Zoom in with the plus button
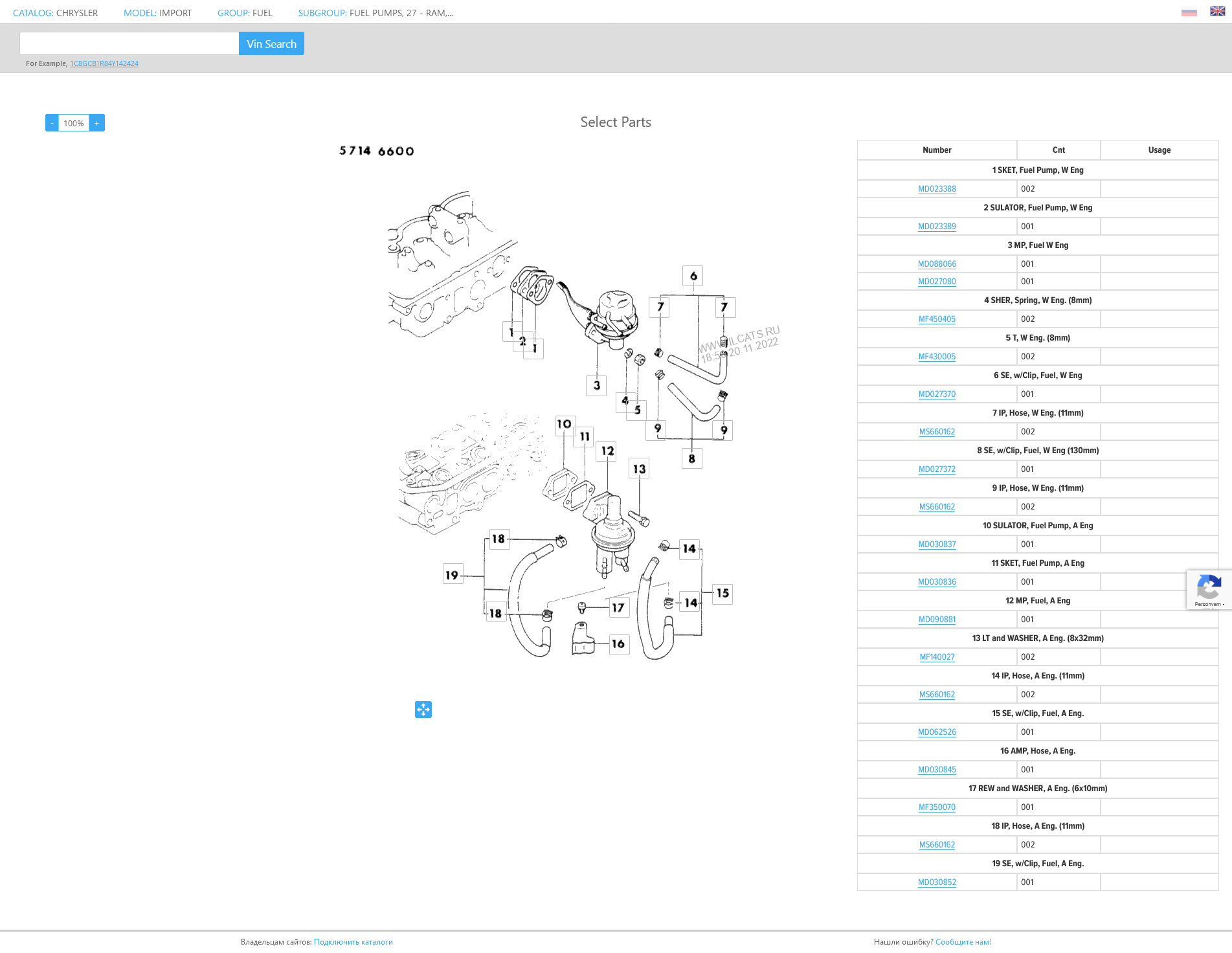1232x953 pixels. [97, 123]
